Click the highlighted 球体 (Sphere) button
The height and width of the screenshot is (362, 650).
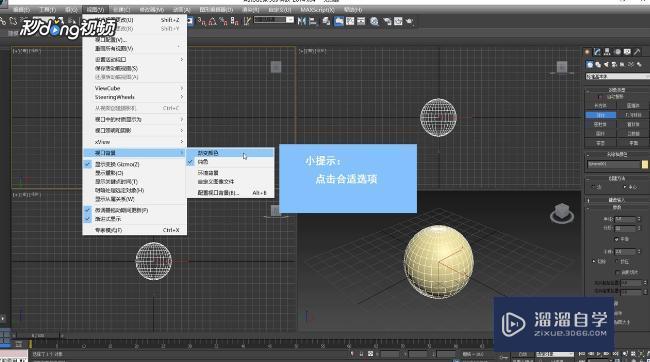(x=601, y=115)
